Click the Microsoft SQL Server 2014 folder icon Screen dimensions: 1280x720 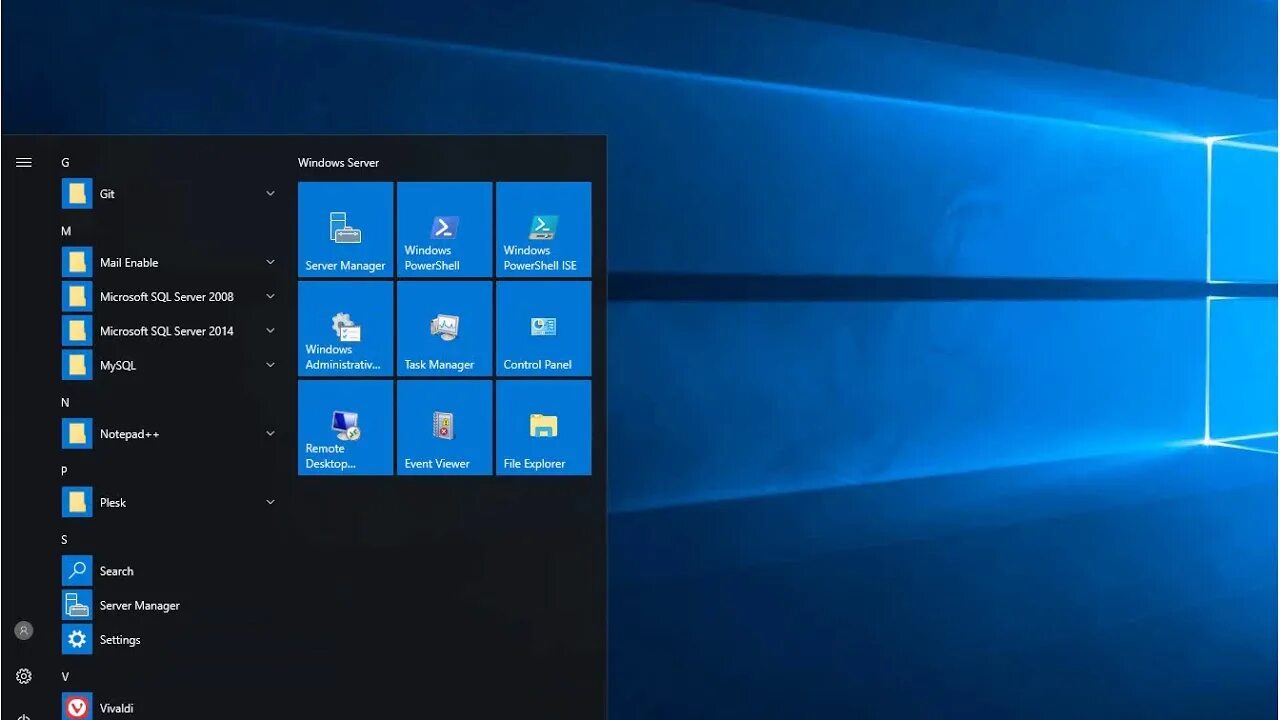click(x=77, y=331)
